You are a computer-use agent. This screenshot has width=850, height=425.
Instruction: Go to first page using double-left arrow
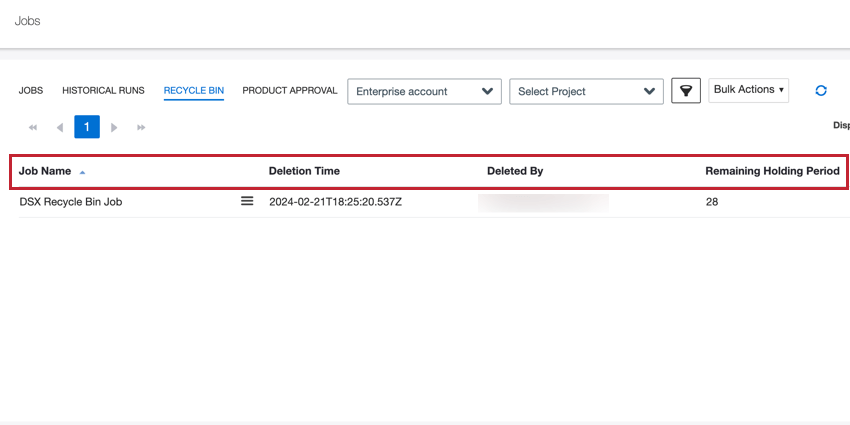pos(33,128)
